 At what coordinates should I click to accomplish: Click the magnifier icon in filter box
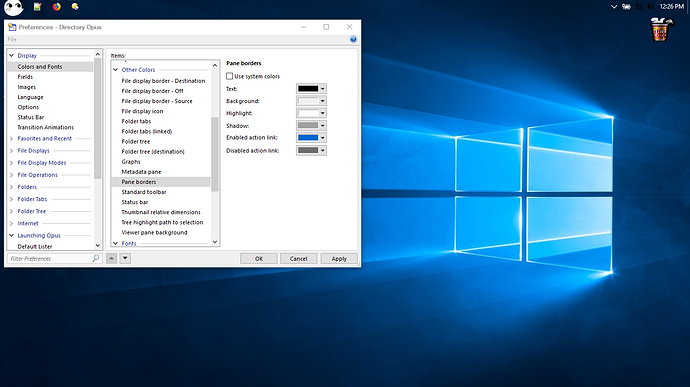click(x=95, y=258)
